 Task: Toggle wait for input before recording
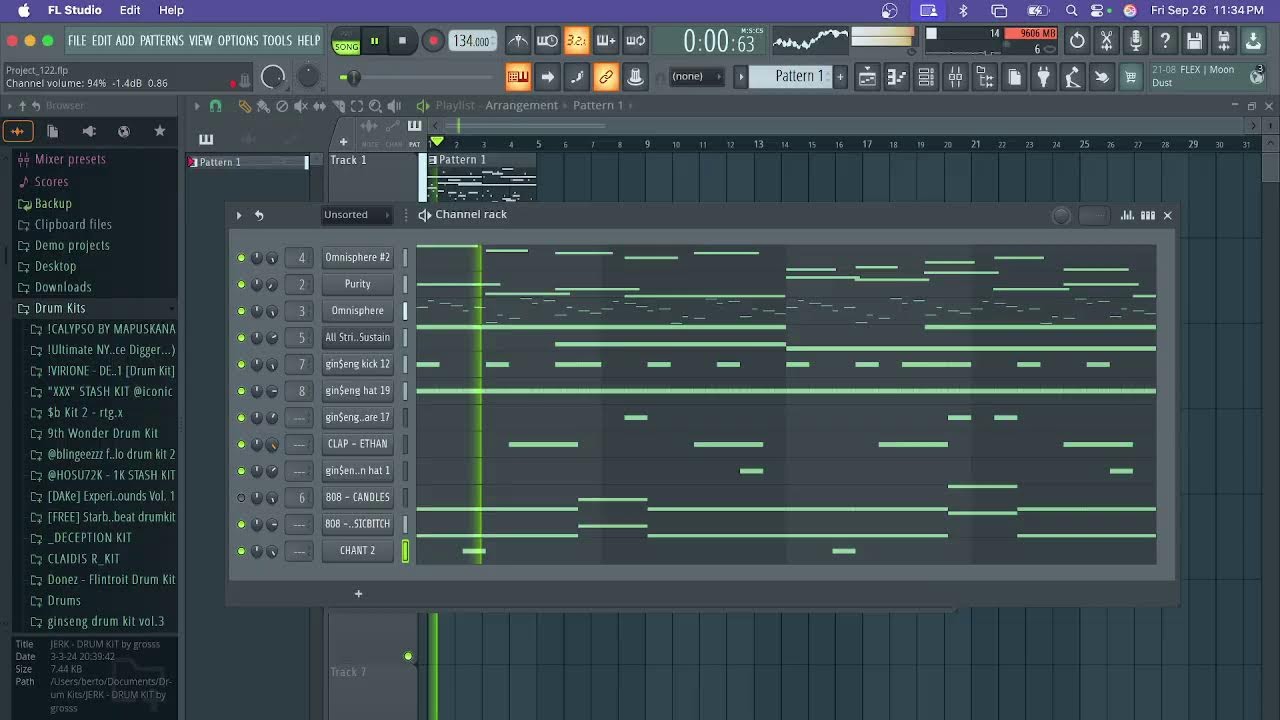coord(547,41)
